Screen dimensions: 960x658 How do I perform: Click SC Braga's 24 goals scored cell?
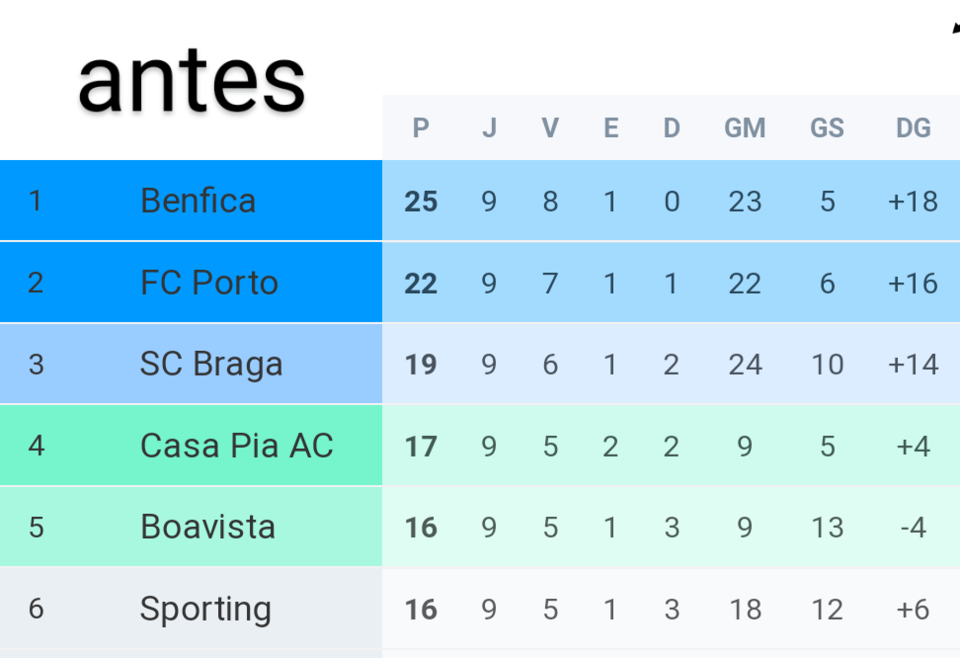pos(745,364)
